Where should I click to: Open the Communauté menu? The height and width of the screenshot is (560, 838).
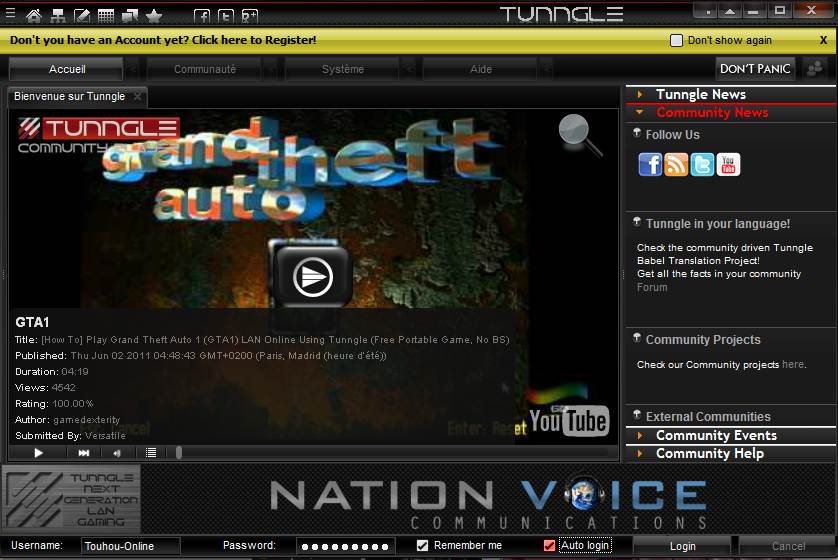205,69
